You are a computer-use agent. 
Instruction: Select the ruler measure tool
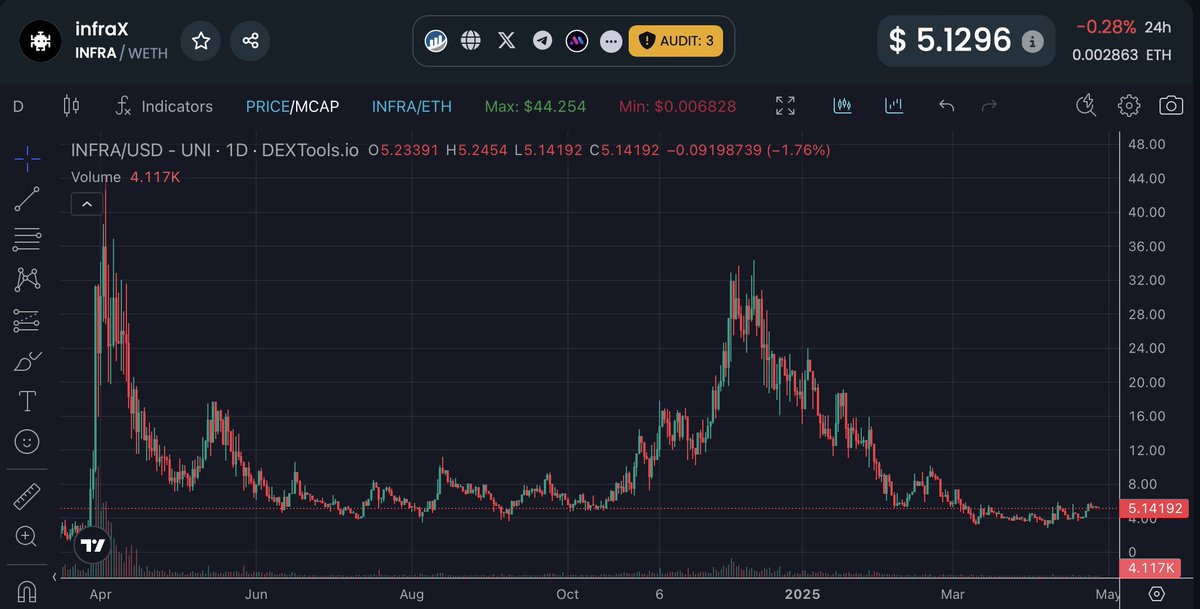point(27,496)
